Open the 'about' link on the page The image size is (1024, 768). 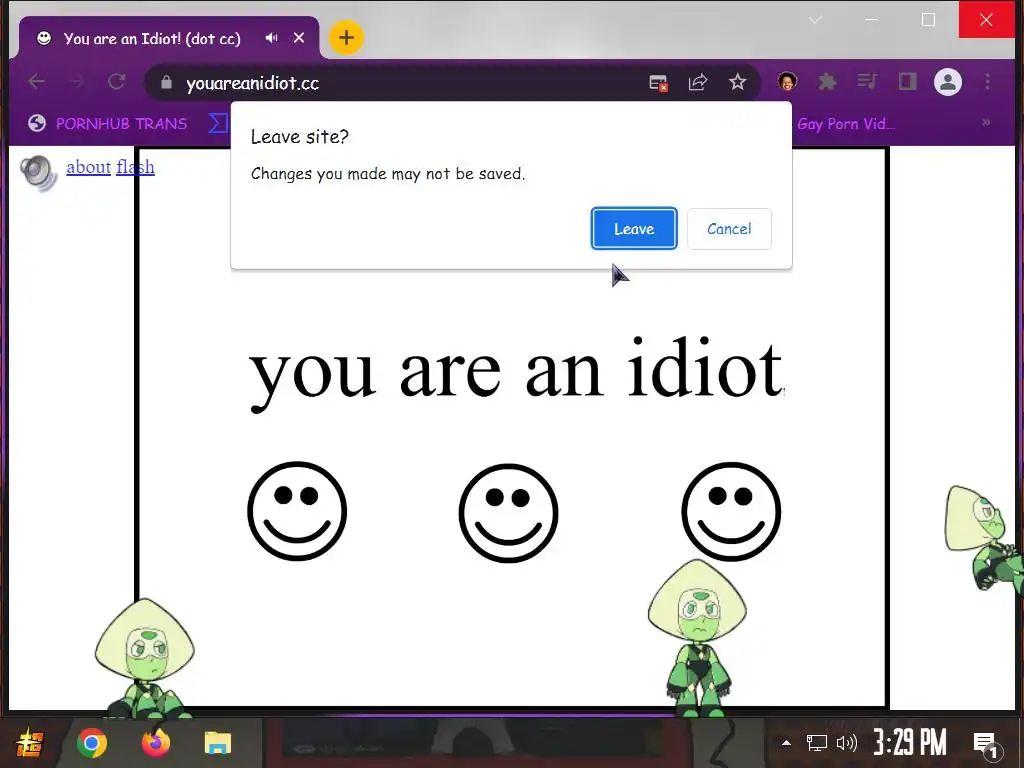[88, 167]
